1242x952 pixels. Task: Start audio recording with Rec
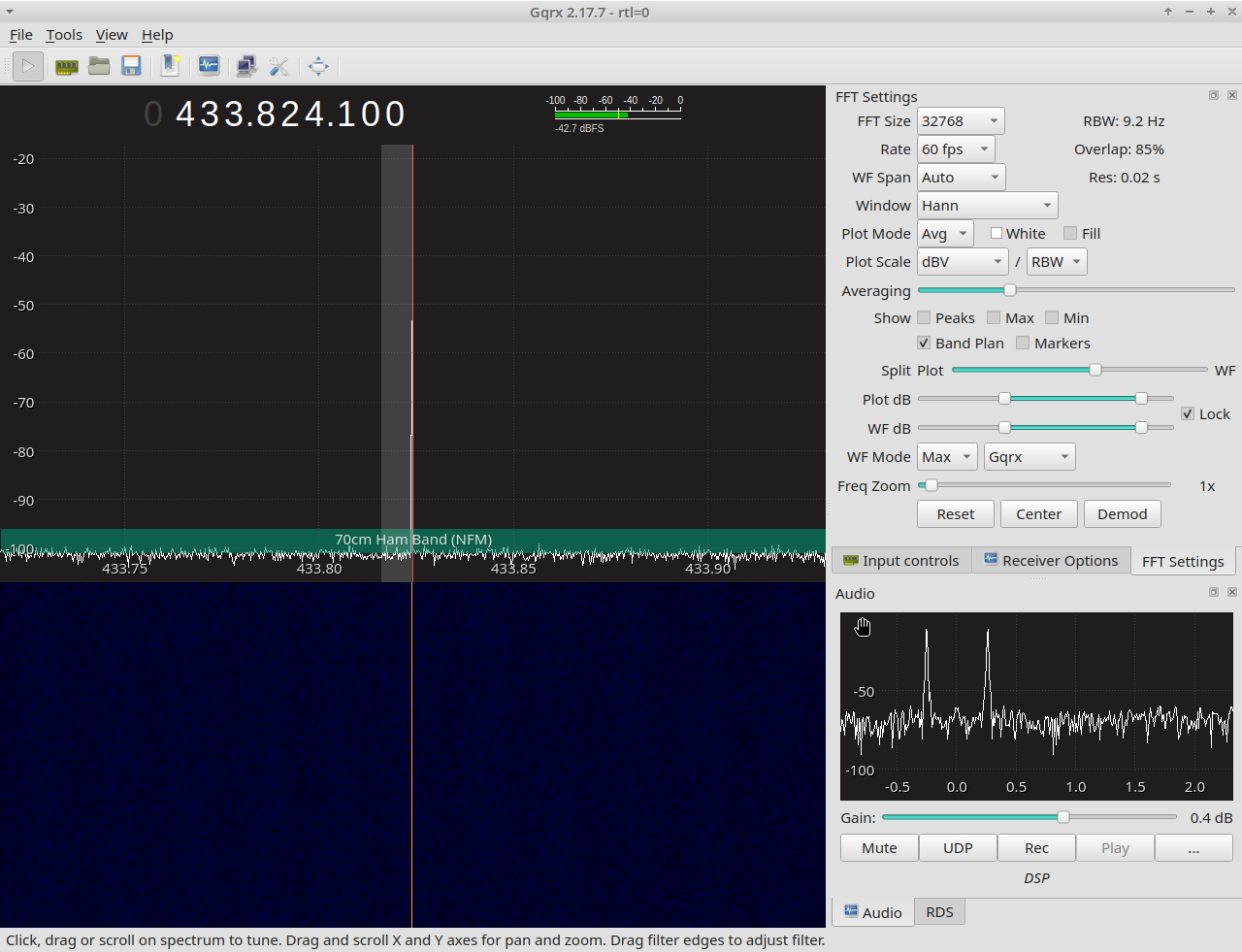[1037, 848]
